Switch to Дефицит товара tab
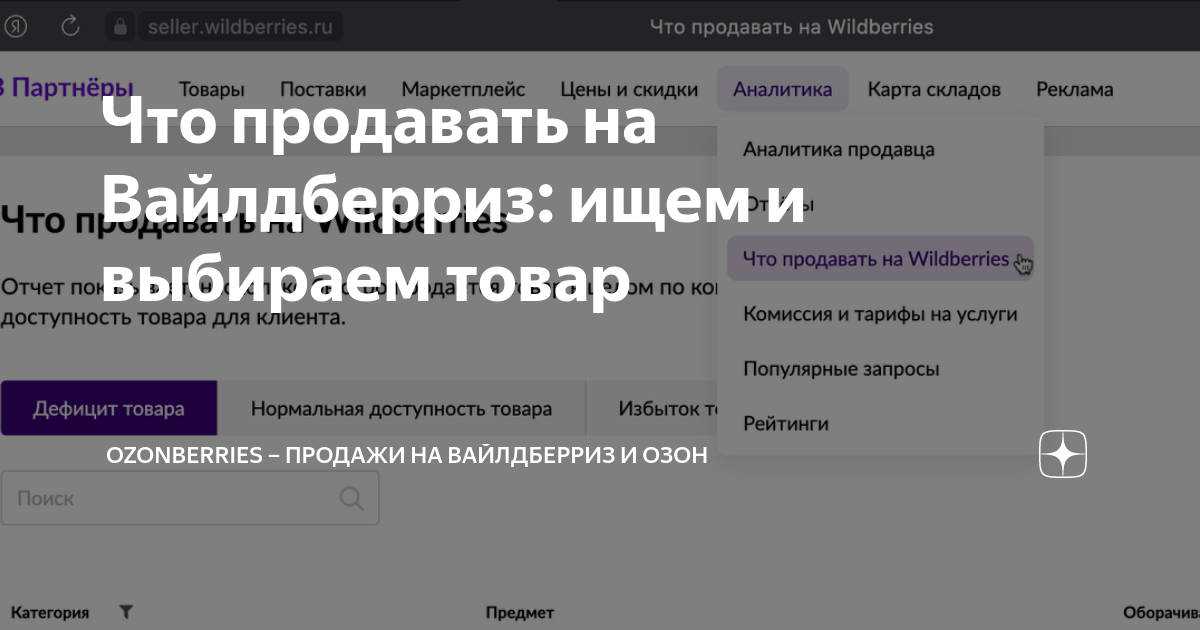Viewport: 1200px width, 630px height. (108, 408)
